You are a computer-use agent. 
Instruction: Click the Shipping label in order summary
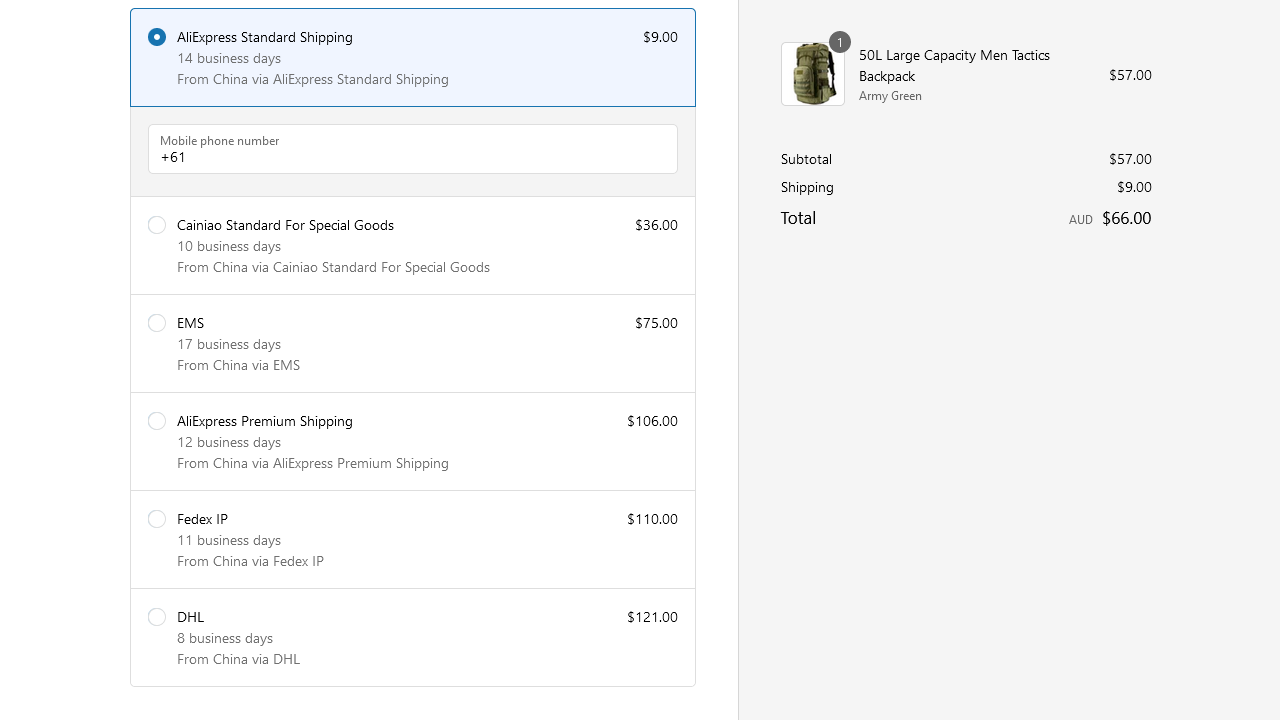(x=807, y=187)
